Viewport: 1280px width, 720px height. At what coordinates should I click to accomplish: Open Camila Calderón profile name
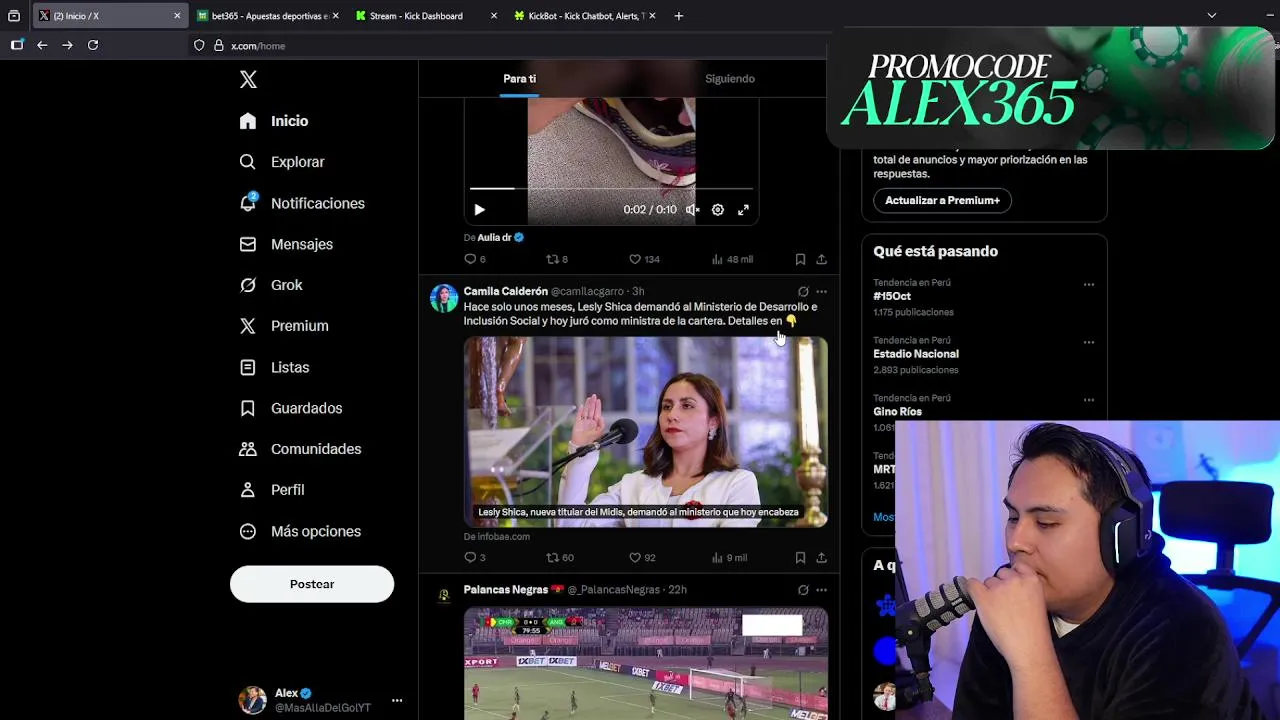pos(506,291)
